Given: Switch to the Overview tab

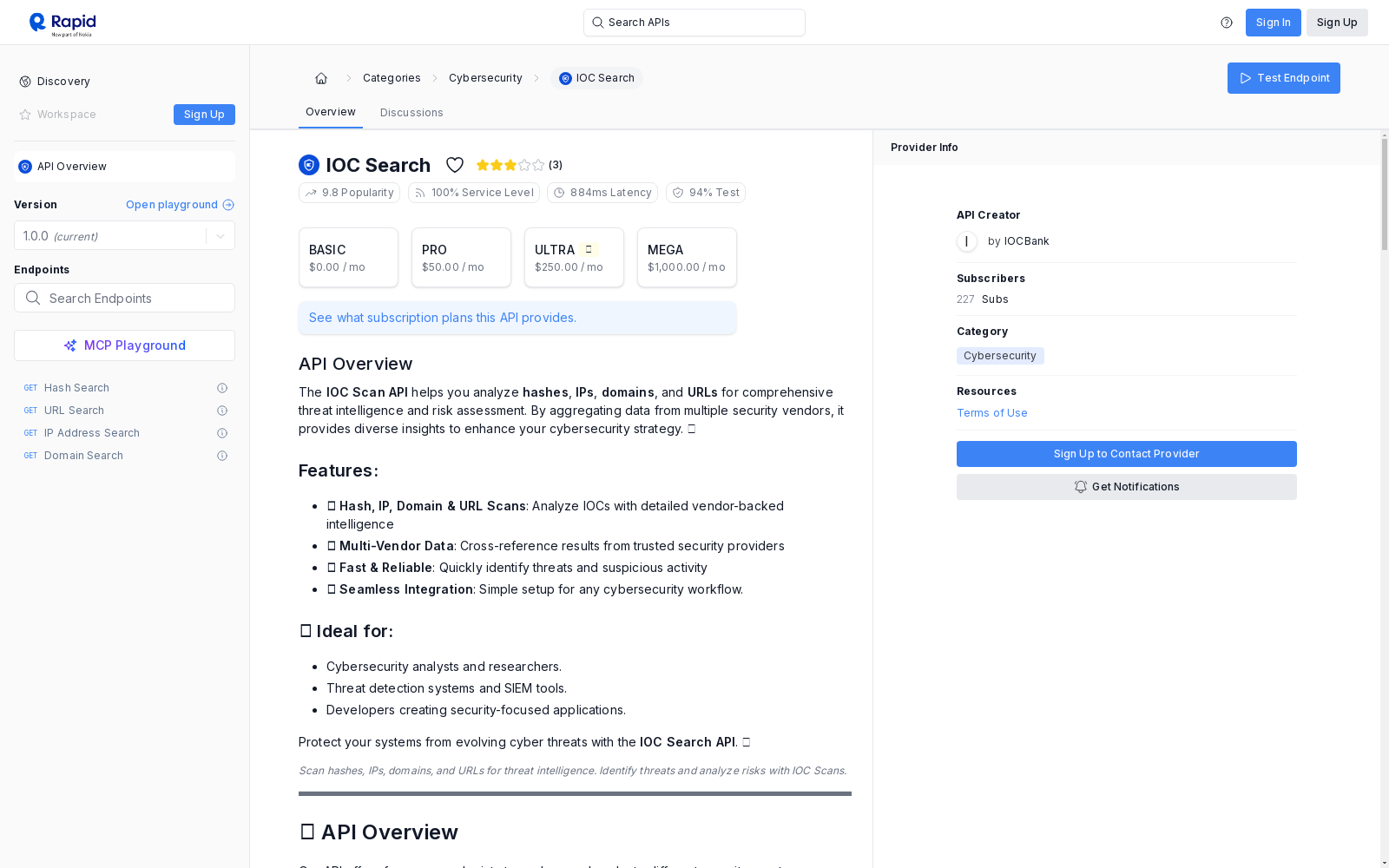Looking at the screenshot, I should [331, 112].
